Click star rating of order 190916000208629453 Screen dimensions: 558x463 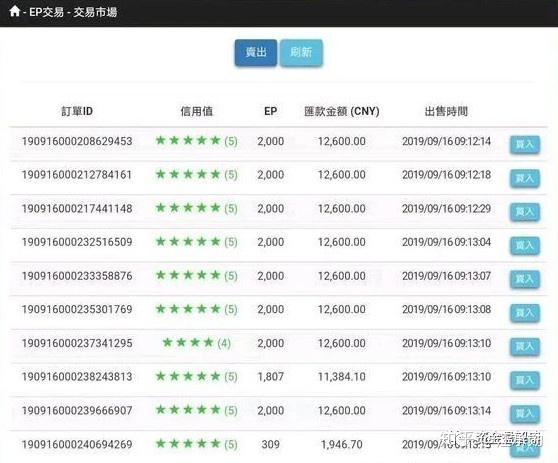196,141
